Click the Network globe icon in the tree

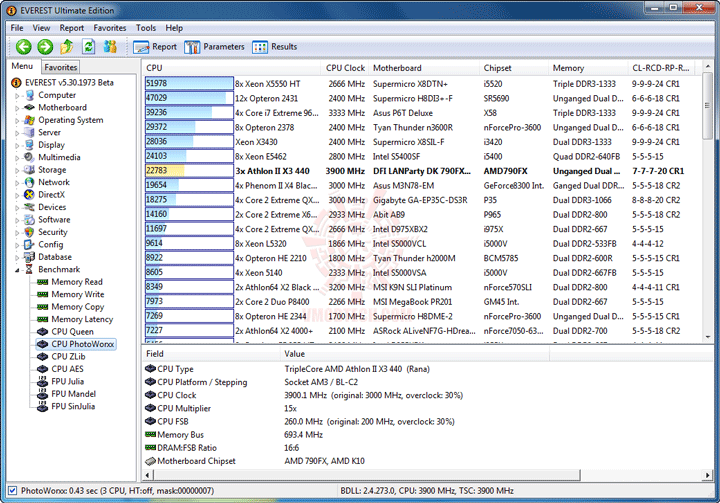coord(29,182)
